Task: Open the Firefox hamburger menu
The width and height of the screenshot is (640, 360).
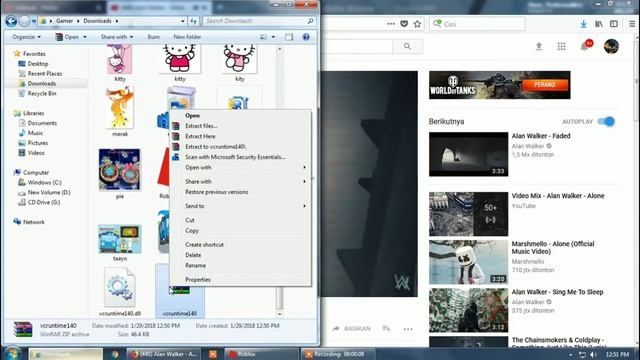Action: pyautogui.click(x=632, y=24)
